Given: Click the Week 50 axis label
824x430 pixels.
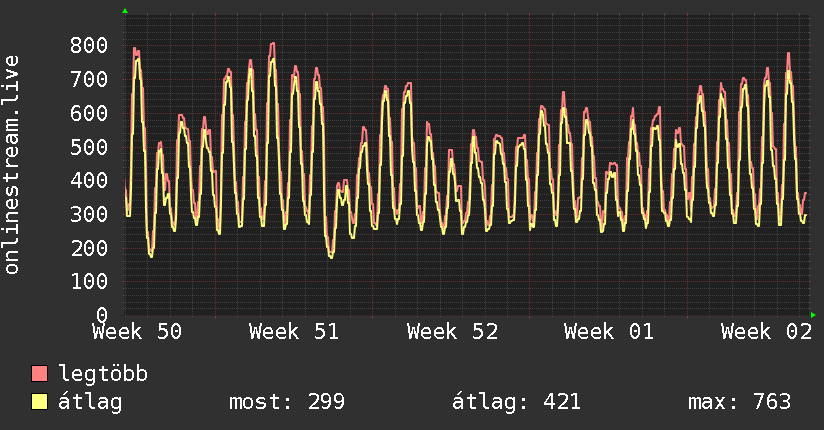Looking at the screenshot, I should tap(137, 332).
